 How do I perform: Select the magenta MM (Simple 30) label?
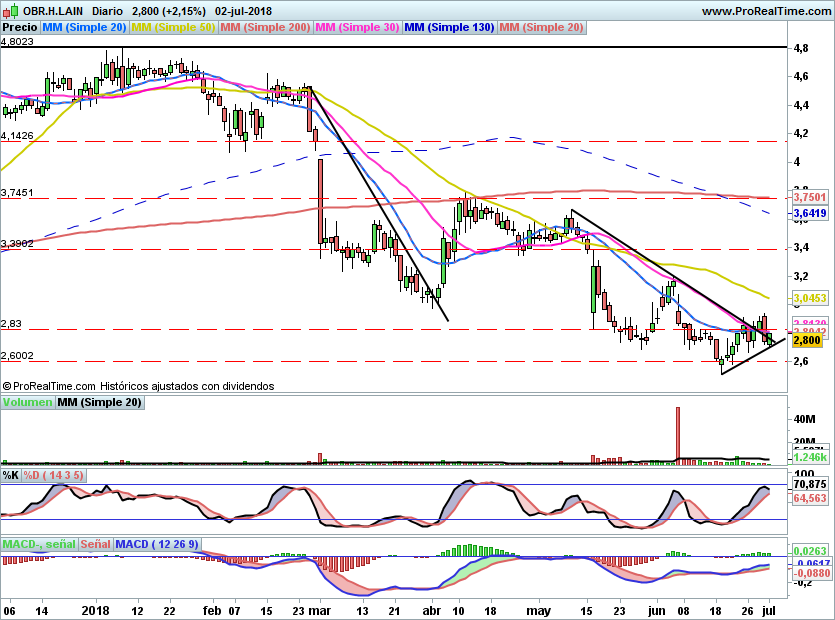(x=357, y=28)
